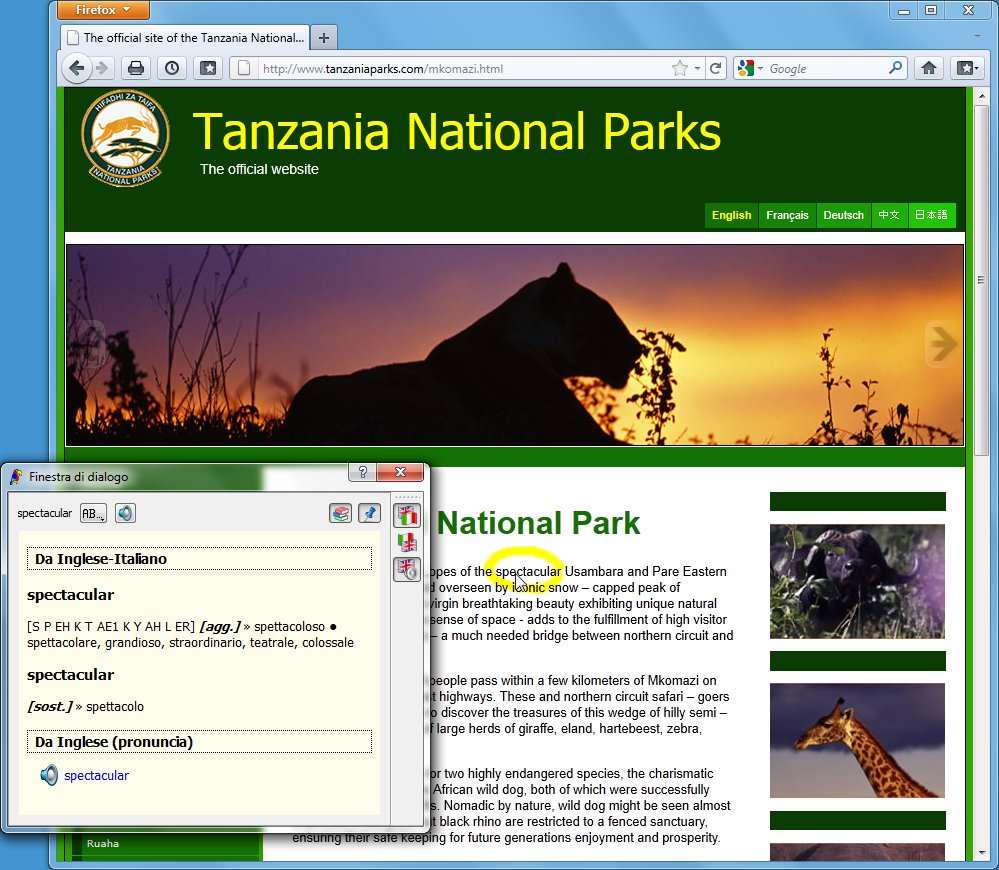Click the National Park heading
This screenshot has height=870, width=999.
pyautogui.click(x=538, y=524)
